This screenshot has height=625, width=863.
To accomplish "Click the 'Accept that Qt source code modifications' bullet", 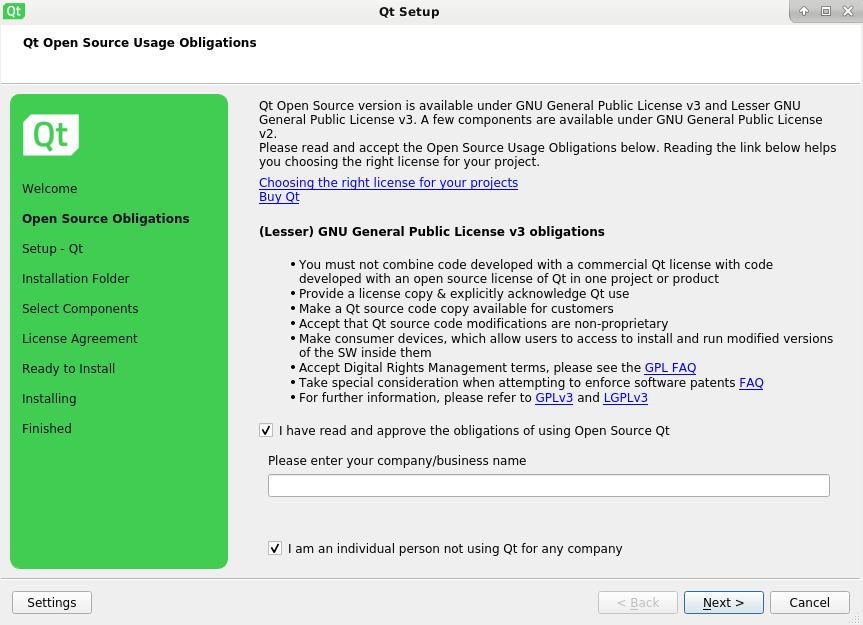I will coord(484,324).
